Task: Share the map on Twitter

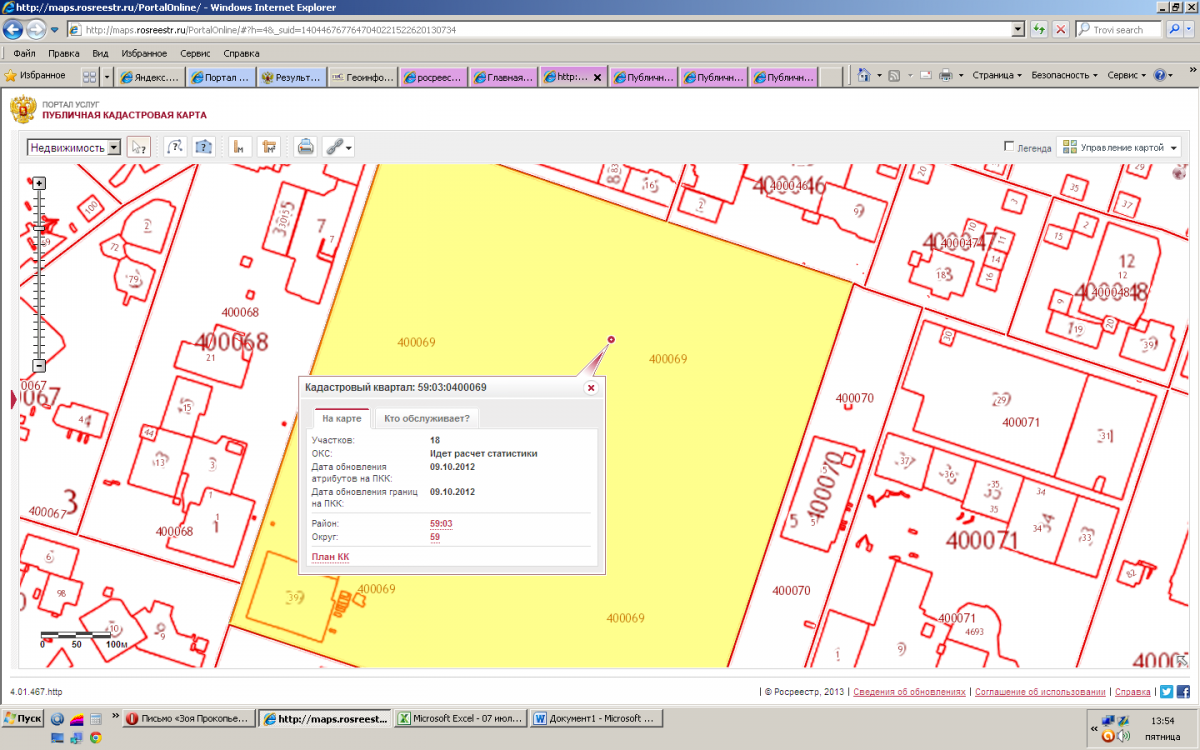Action: [1166, 691]
